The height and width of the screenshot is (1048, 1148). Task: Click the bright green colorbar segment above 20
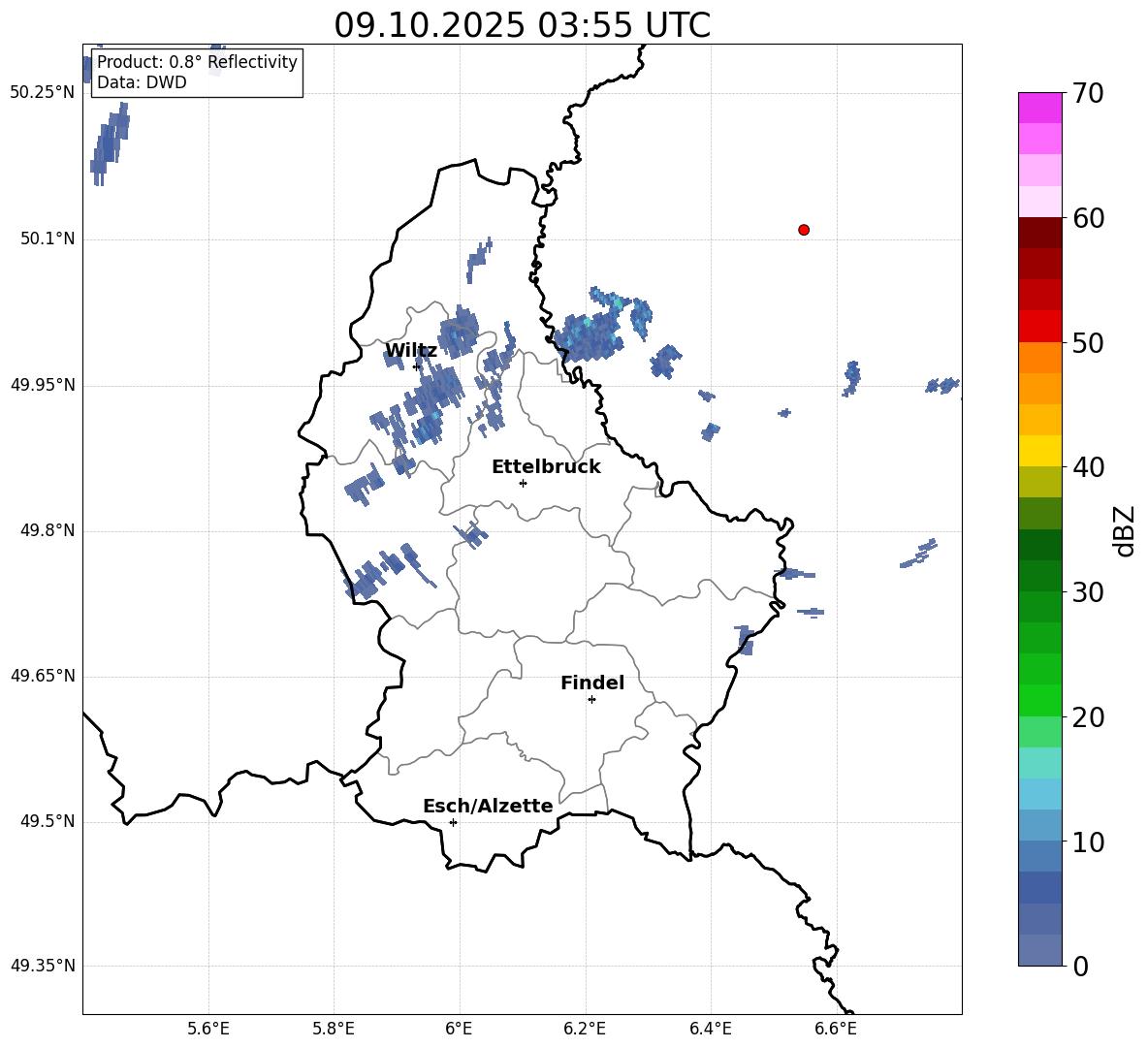[1039, 700]
